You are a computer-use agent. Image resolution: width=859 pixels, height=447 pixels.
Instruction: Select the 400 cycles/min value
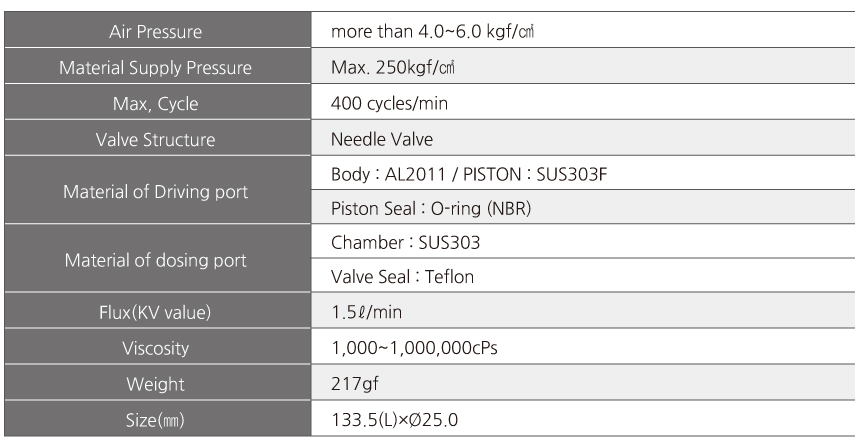click(x=390, y=103)
